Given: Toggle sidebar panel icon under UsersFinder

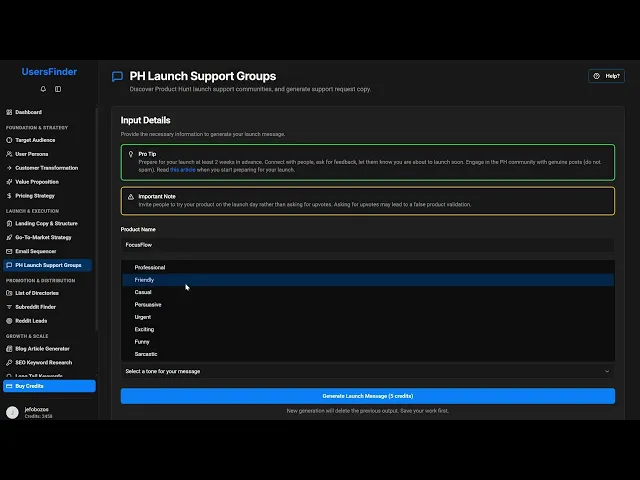Looking at the screenshot, I should [x=58, y=89].
